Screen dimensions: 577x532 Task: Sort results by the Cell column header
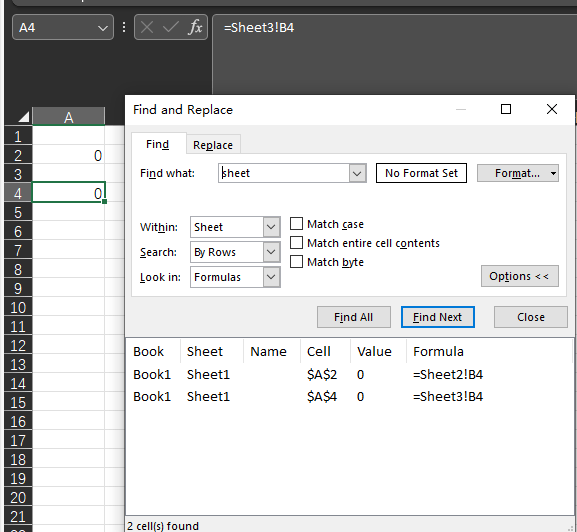coord(325,351)
